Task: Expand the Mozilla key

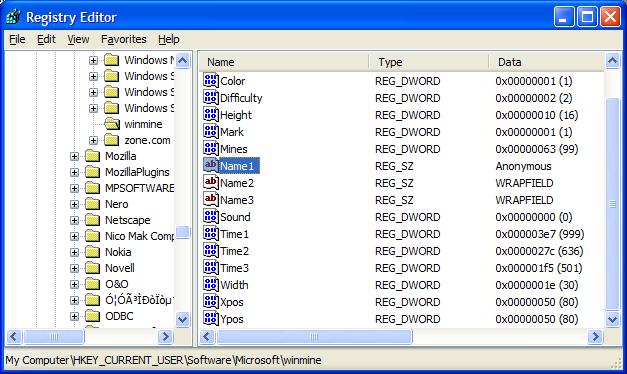Action: (74, 156)
